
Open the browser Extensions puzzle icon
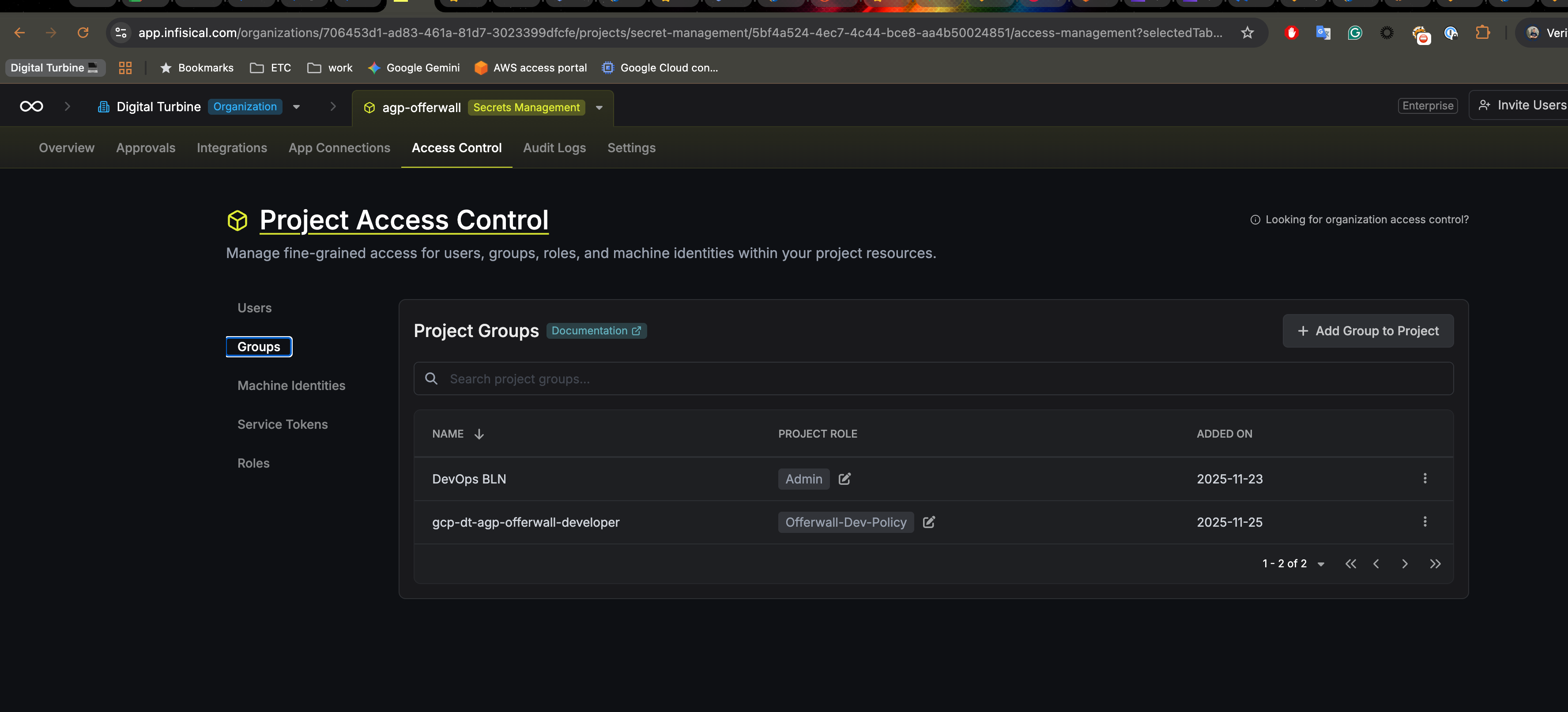pos(1482,33)
